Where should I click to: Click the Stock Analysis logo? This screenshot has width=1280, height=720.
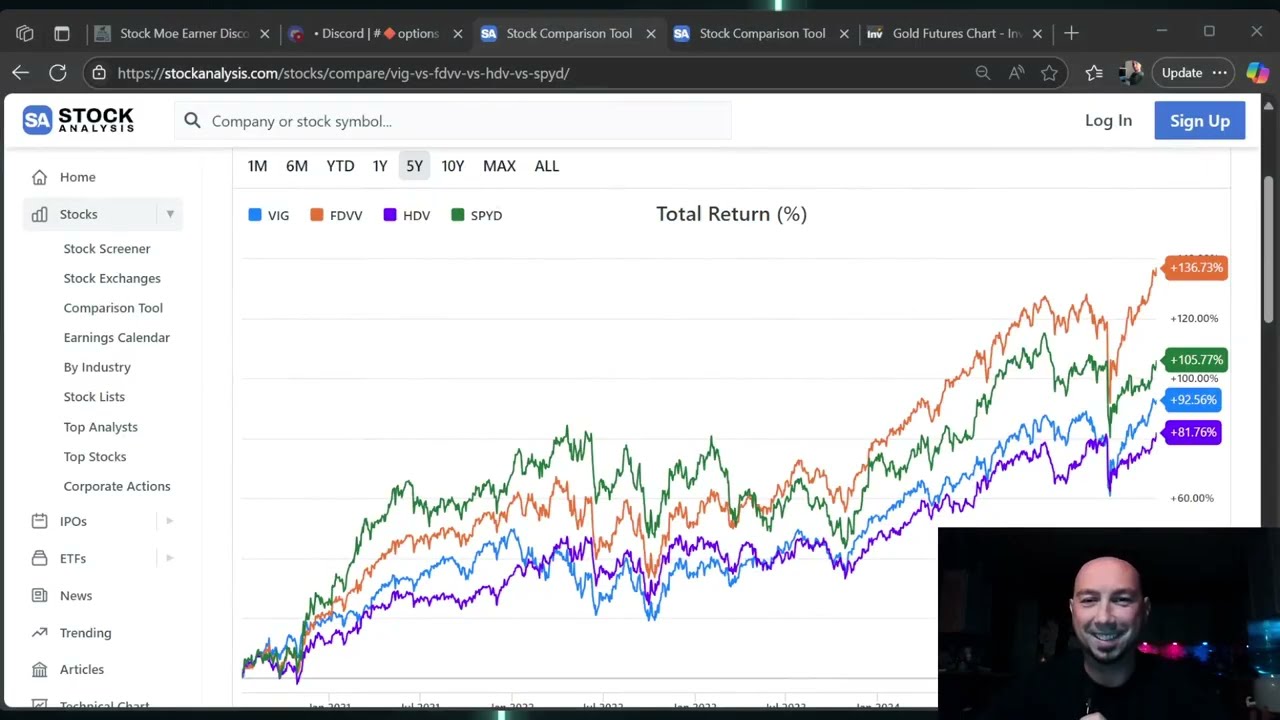pos(78,120)
